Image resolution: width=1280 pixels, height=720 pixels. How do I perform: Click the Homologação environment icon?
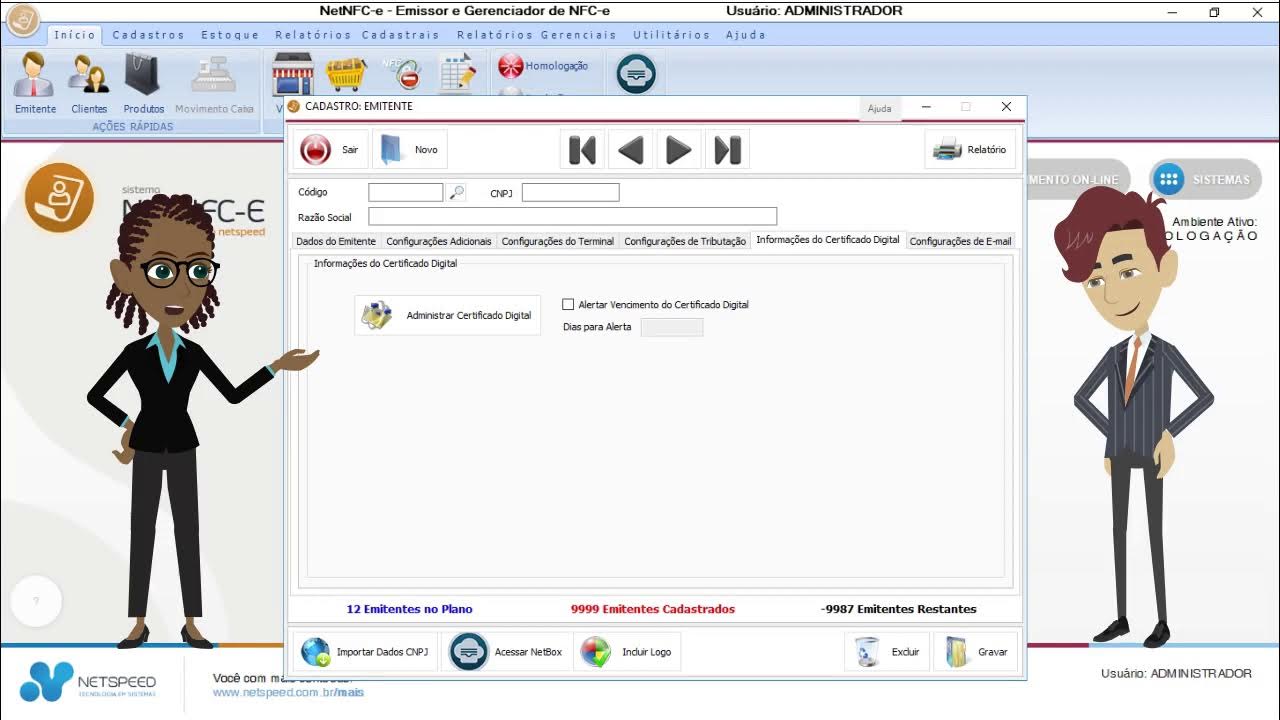[544, 66]
